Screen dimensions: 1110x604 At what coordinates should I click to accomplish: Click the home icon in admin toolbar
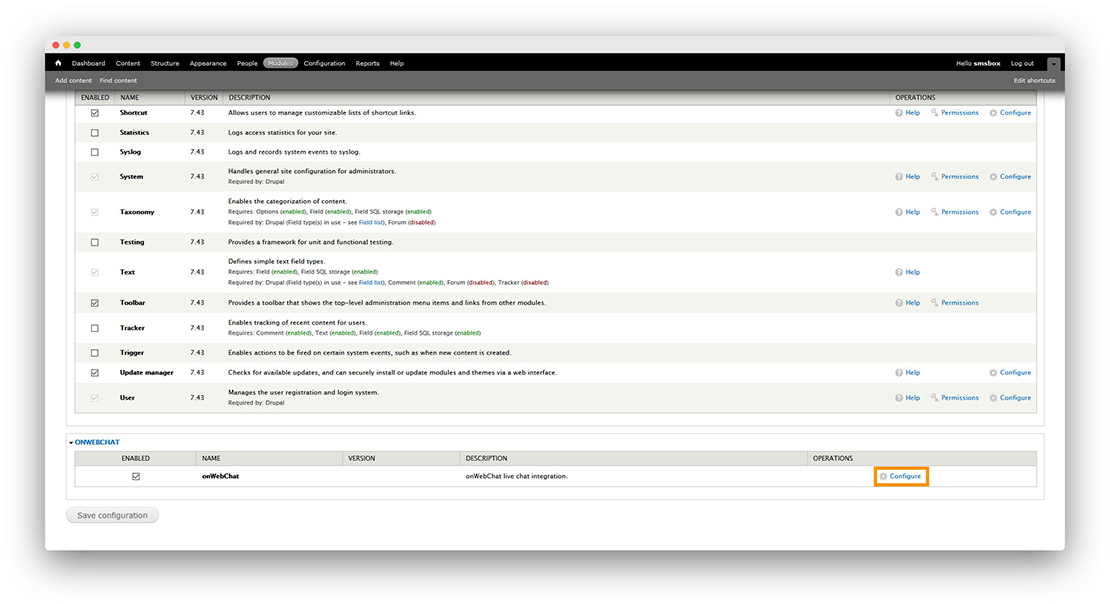coord(58,63)
